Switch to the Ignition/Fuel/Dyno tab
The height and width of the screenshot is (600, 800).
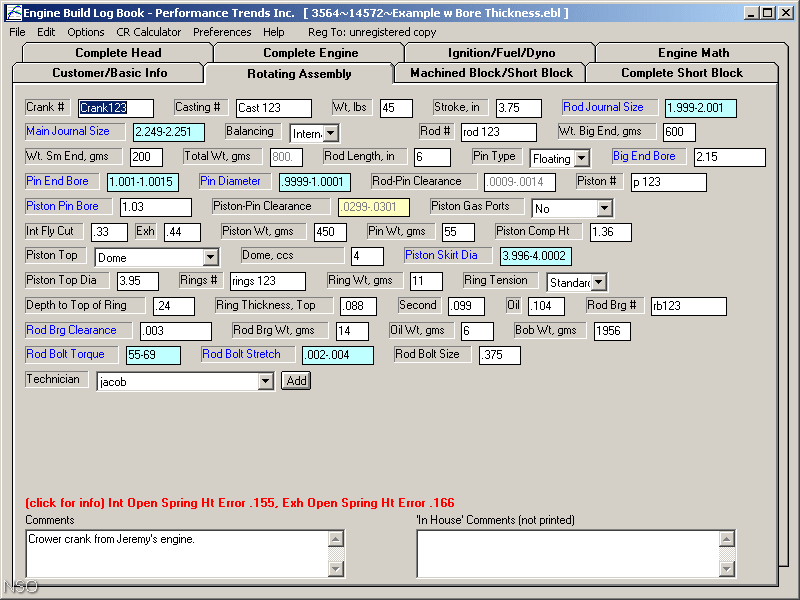point(501,53)
